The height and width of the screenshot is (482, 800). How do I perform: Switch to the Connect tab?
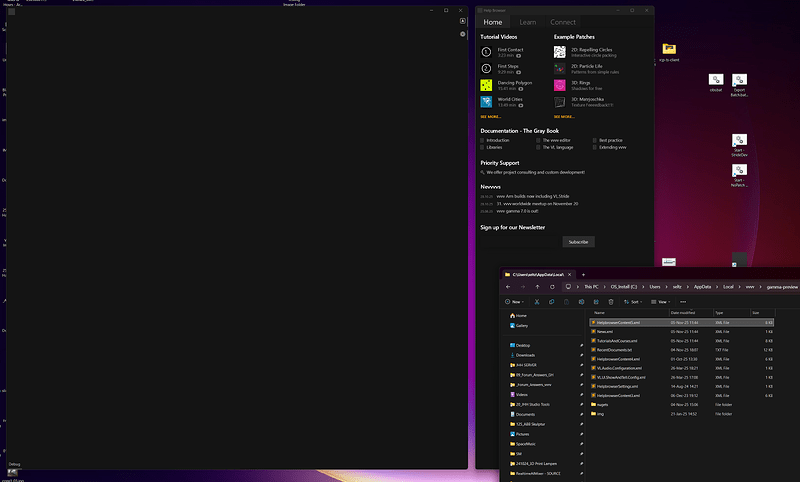point(562,21)
